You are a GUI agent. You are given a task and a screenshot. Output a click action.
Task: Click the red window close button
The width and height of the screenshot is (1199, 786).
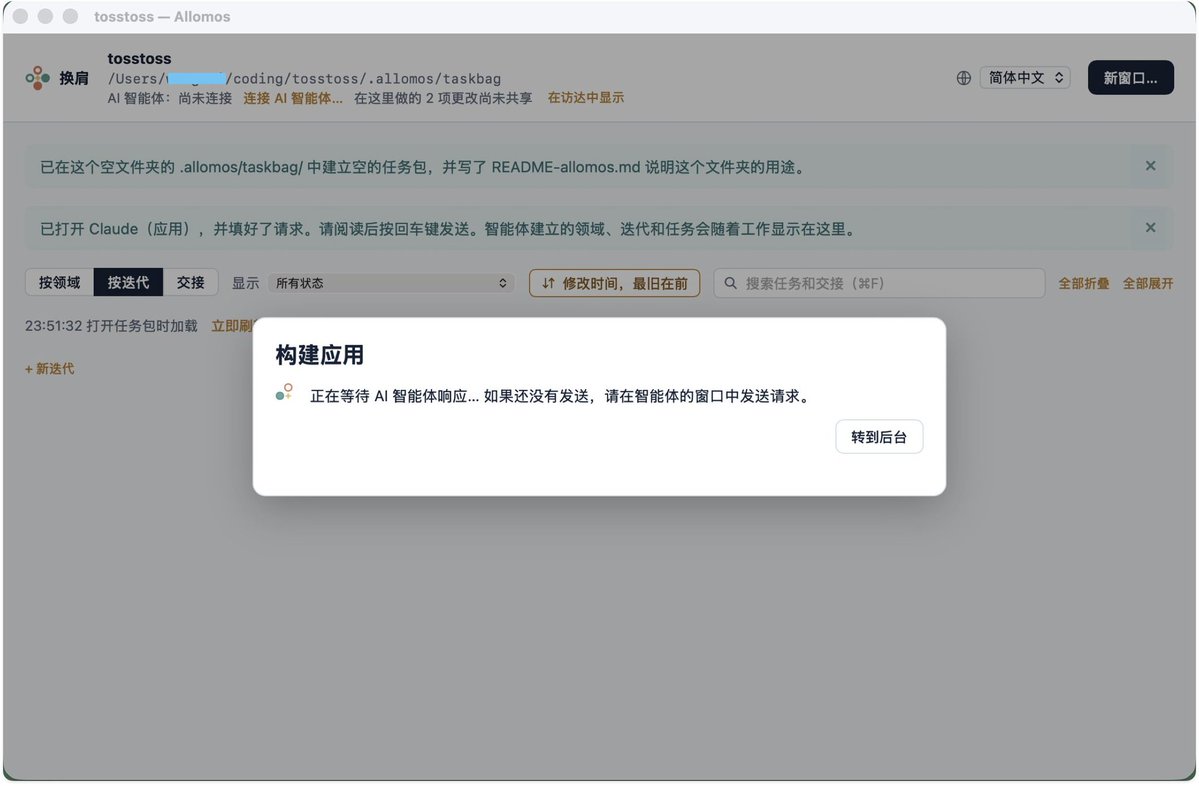[x=21, y=16]
